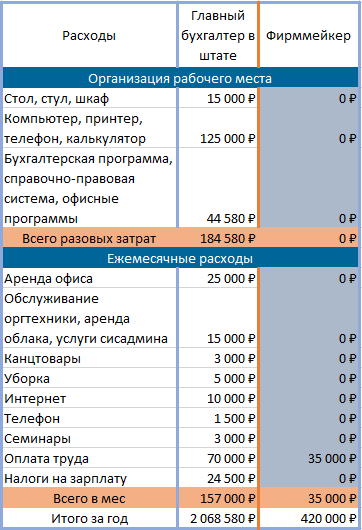Screen dimensions: 362x530
Task: Click the '0 ₽' Фирммейкер cell for Интернет
Action: 309,398
